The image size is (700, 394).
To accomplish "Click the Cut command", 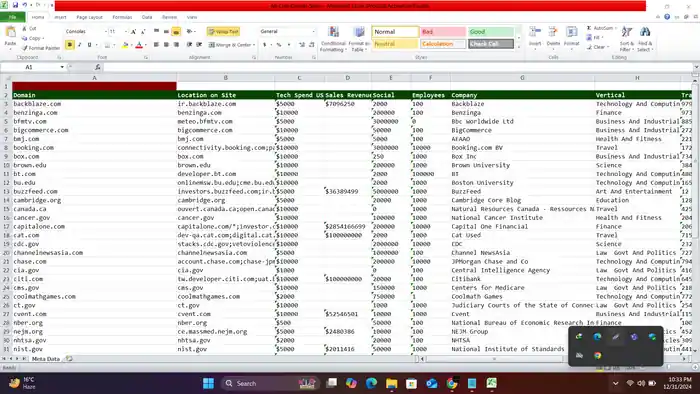I will point(29,29).
